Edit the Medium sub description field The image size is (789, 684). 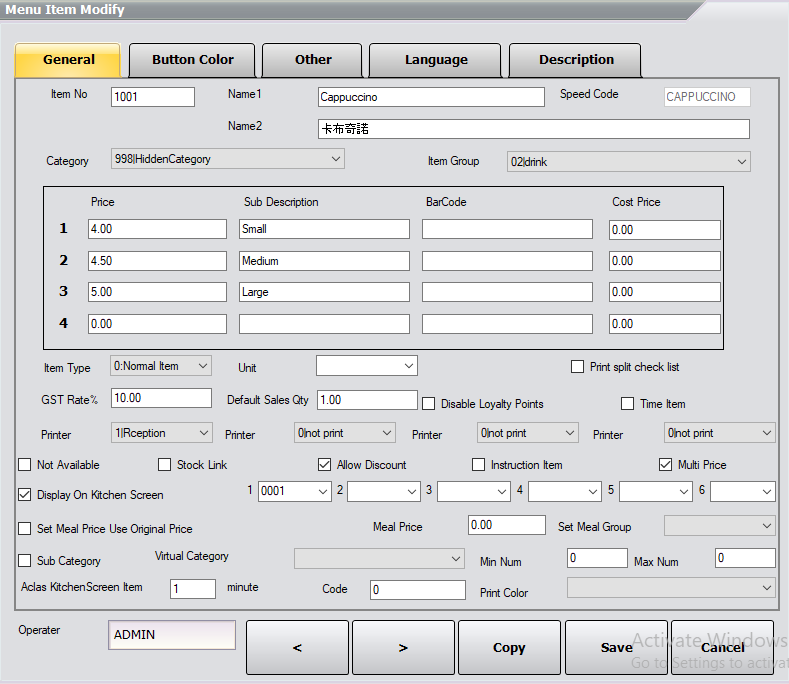[x=324, y=261]
